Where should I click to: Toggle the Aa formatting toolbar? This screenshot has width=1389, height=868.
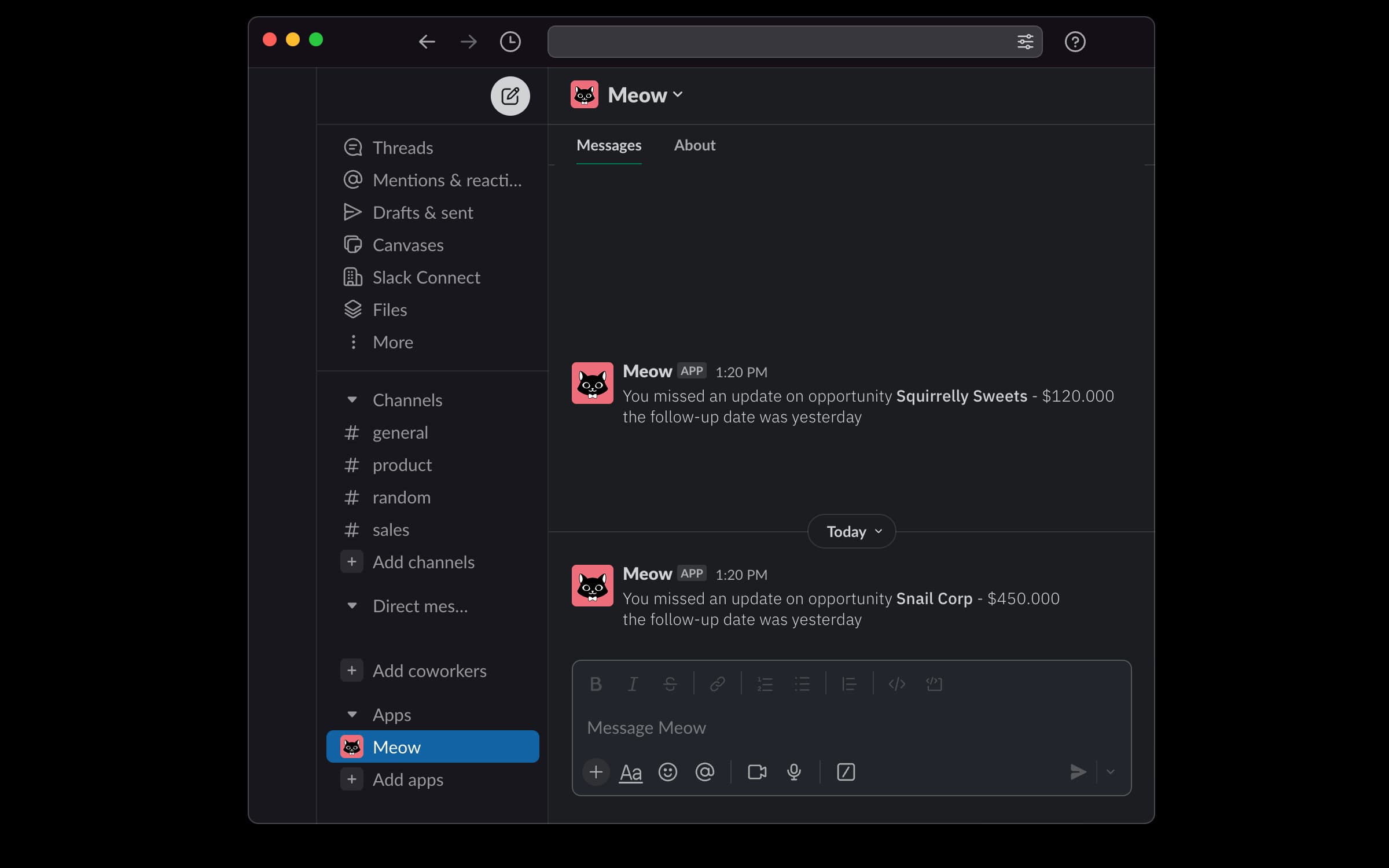tap(630, 772)
